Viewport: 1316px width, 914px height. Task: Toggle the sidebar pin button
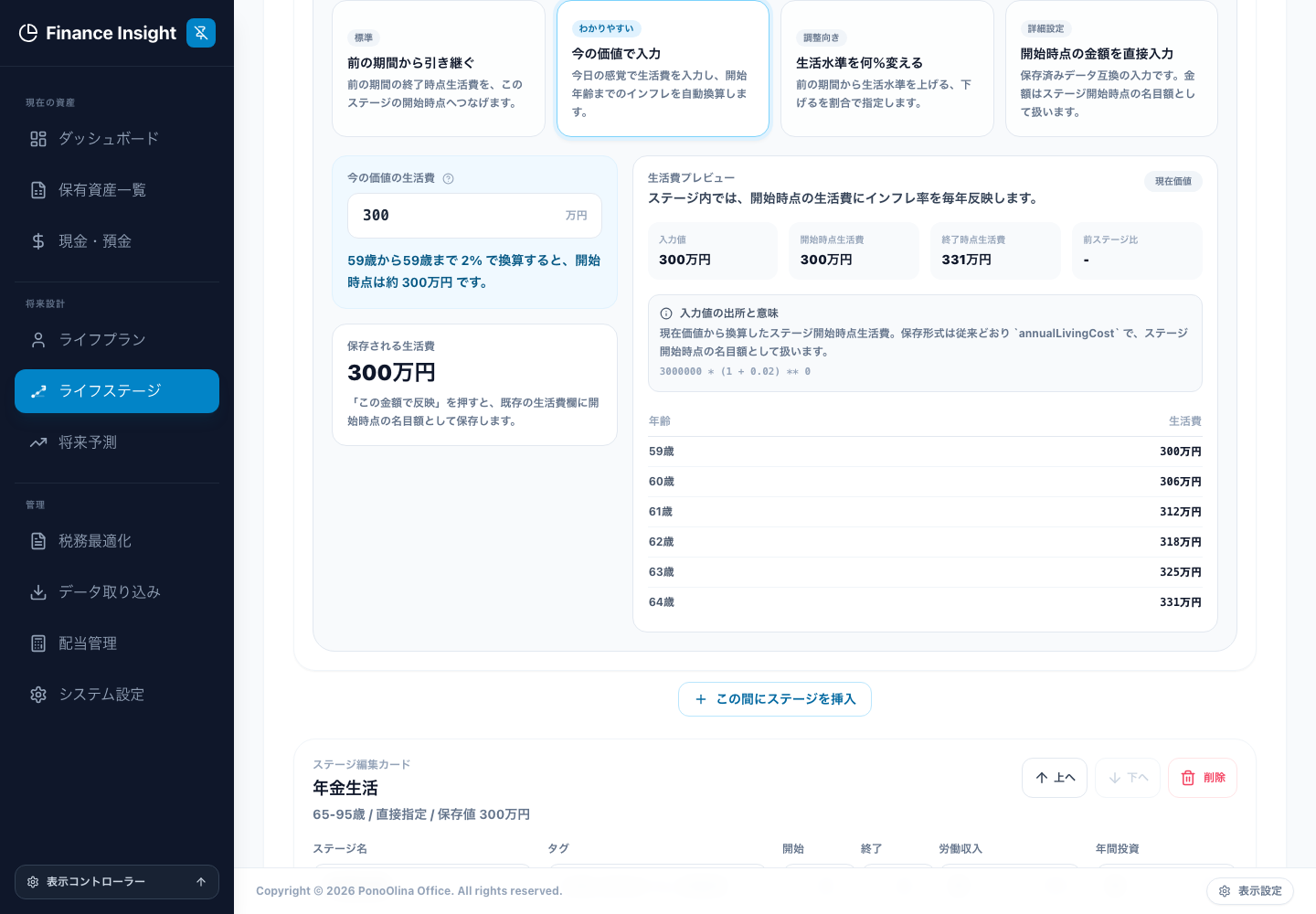click(x=201, y=33)
